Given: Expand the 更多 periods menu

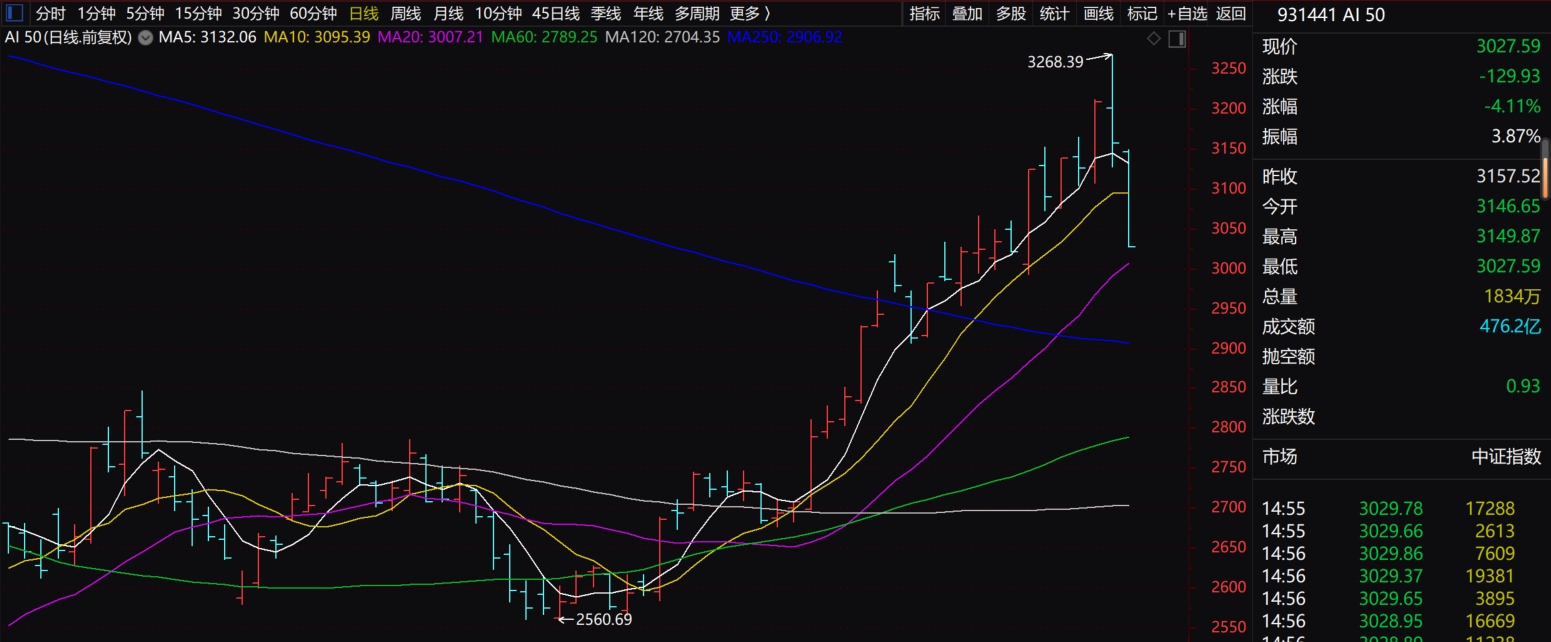Looking at the screenshot, I should pos(750,14).
